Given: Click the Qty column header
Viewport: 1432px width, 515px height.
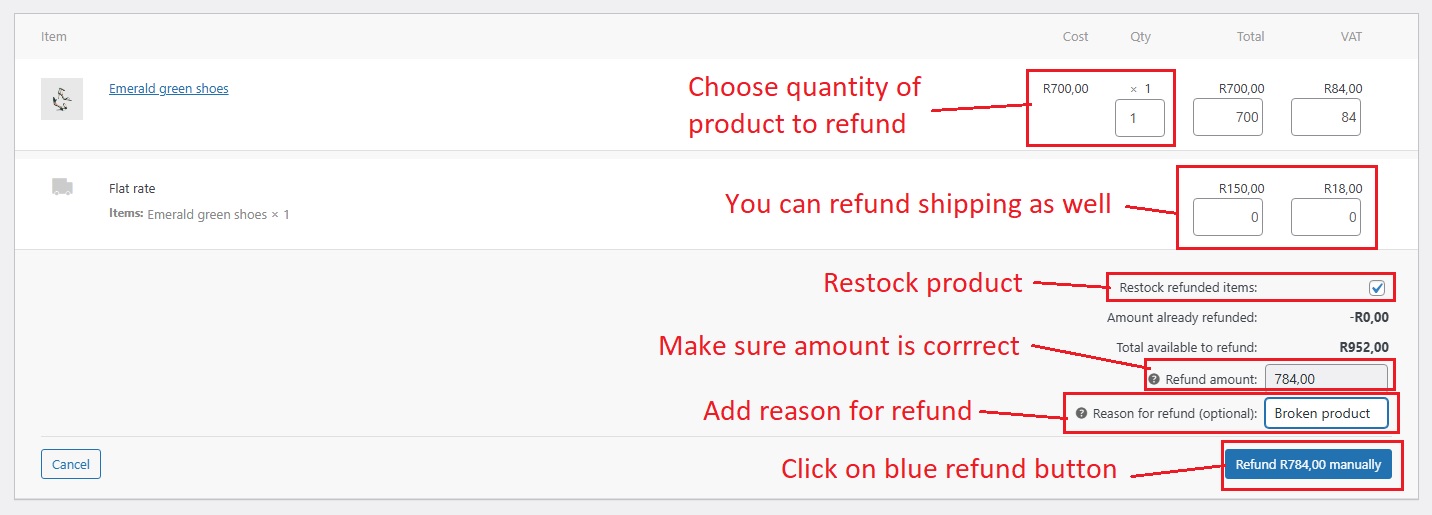Looking at the screenshot, I should tap(1140, 37).
